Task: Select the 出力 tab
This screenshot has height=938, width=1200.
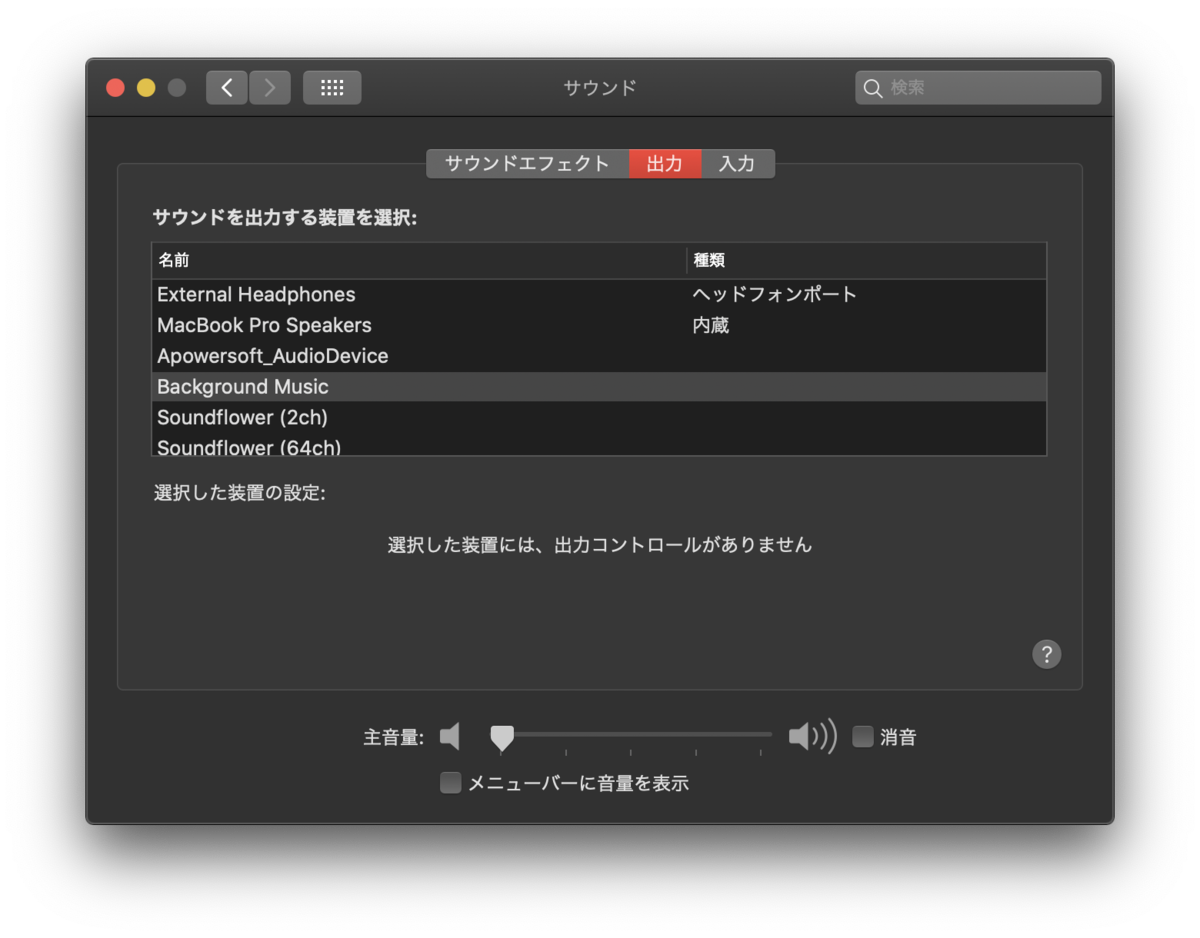Action: tap(664, 163)
